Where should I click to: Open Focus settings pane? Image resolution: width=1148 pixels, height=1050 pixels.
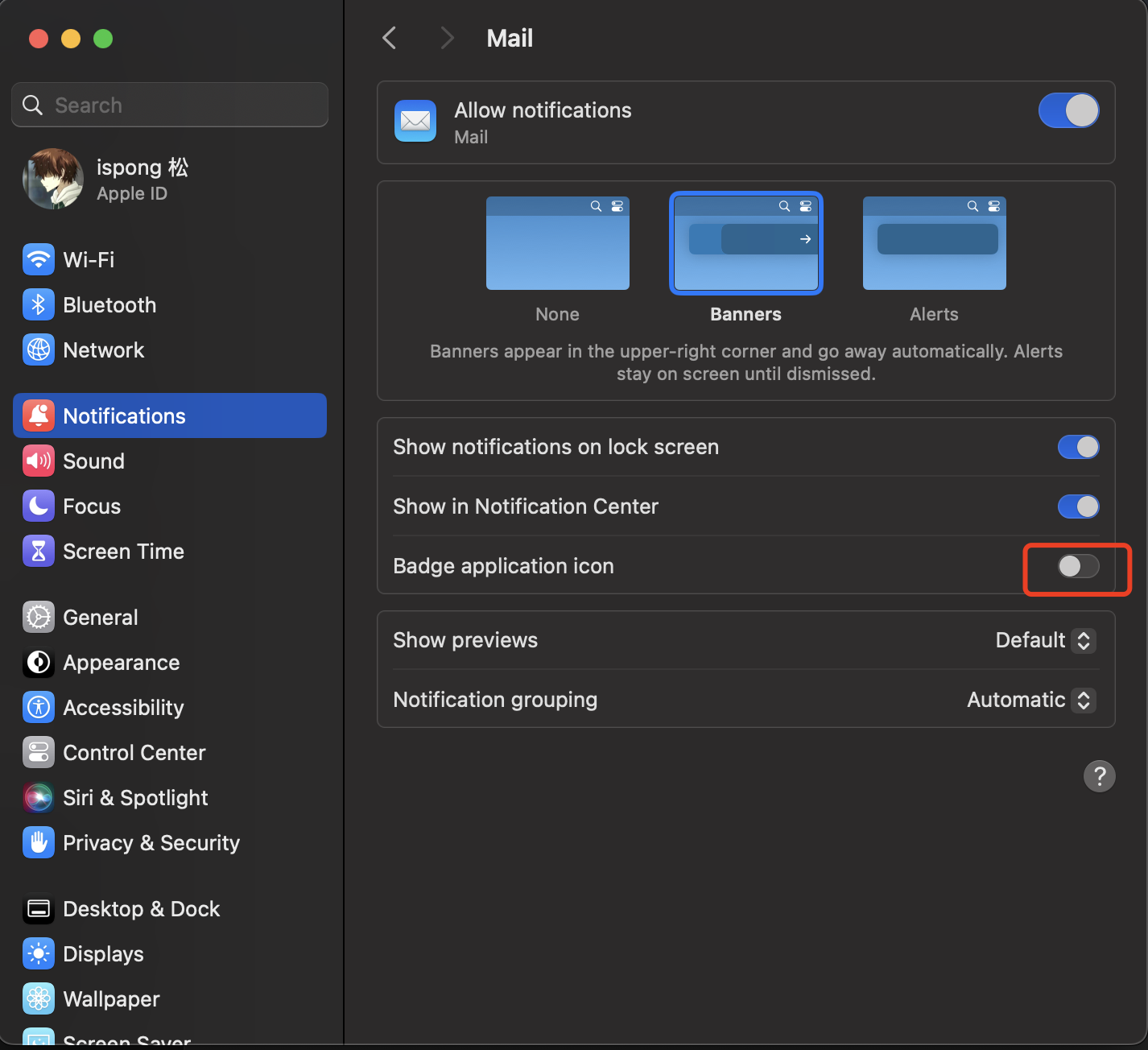tap(170, 506)
